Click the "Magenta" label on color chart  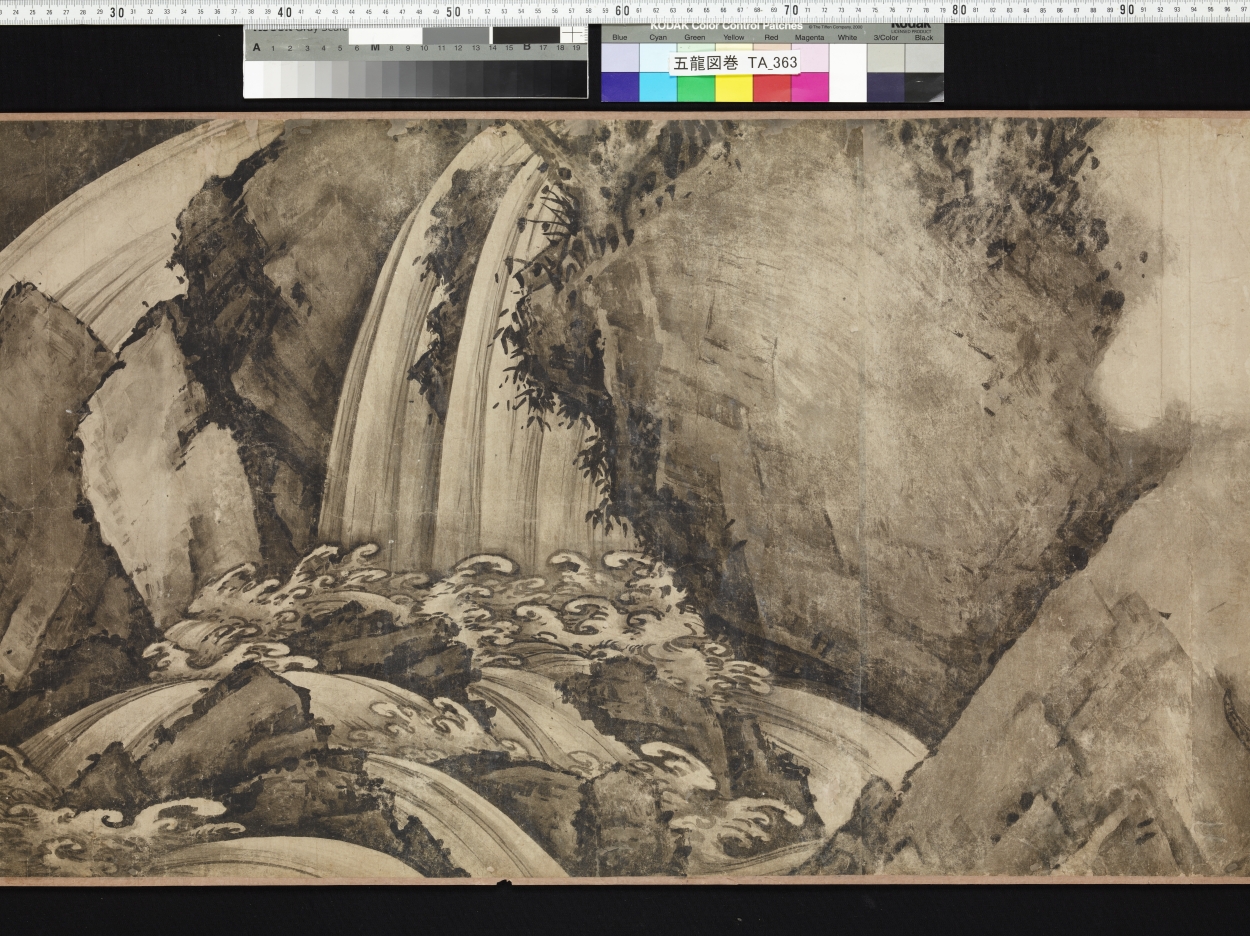click(810, 37)
